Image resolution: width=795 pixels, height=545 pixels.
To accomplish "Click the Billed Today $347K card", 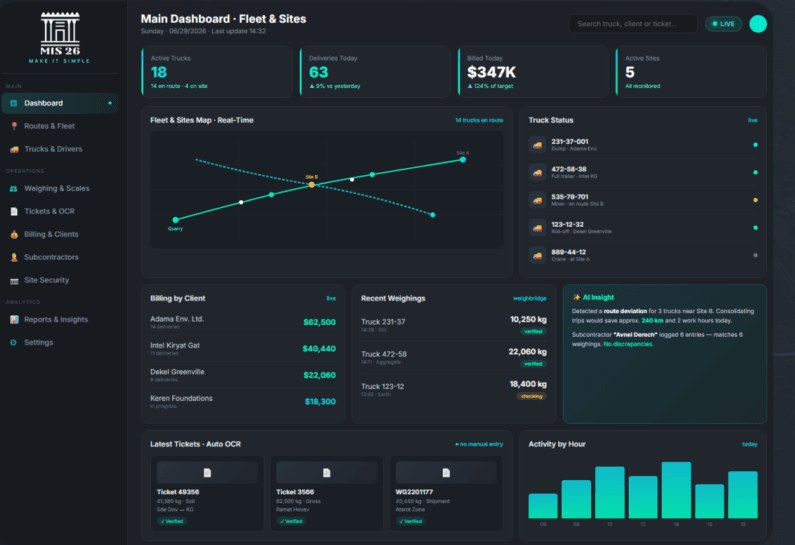I will click(533, 71).
